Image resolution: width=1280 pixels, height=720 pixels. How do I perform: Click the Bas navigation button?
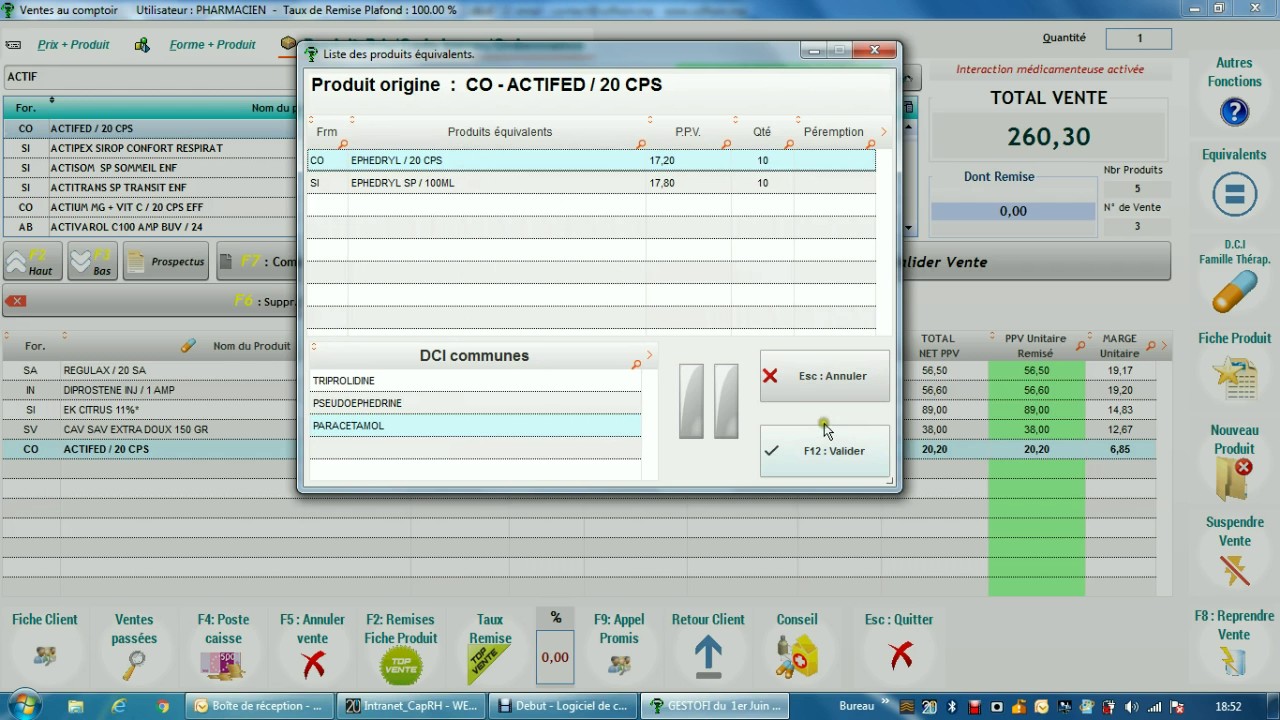pos(93,262)
